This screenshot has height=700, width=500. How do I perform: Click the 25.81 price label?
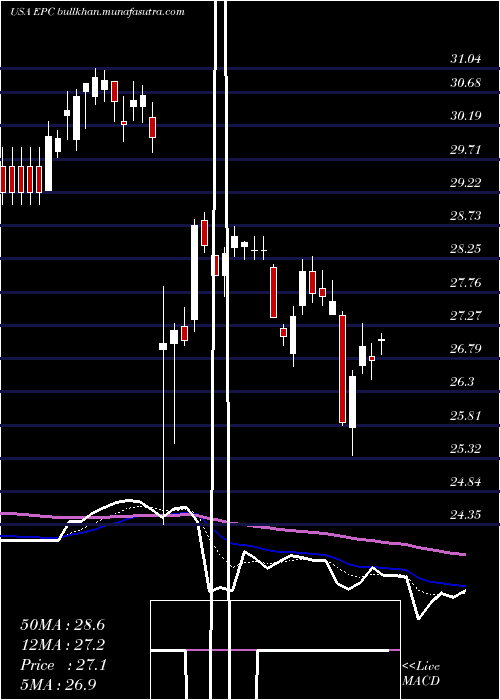pyautogui.click(x=466, y=415)
